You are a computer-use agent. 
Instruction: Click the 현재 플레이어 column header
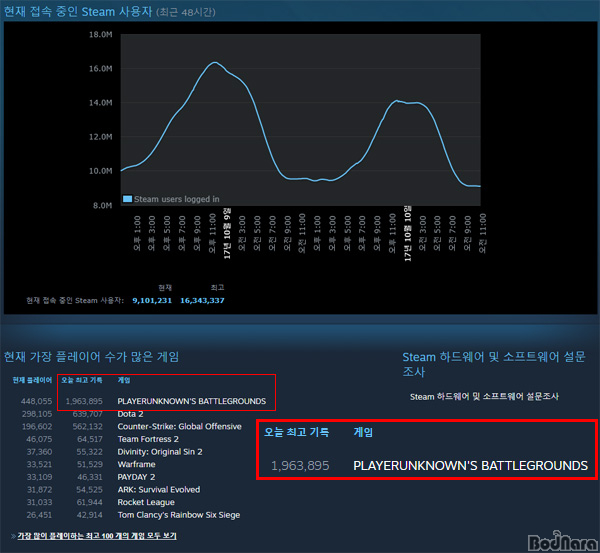32,380
